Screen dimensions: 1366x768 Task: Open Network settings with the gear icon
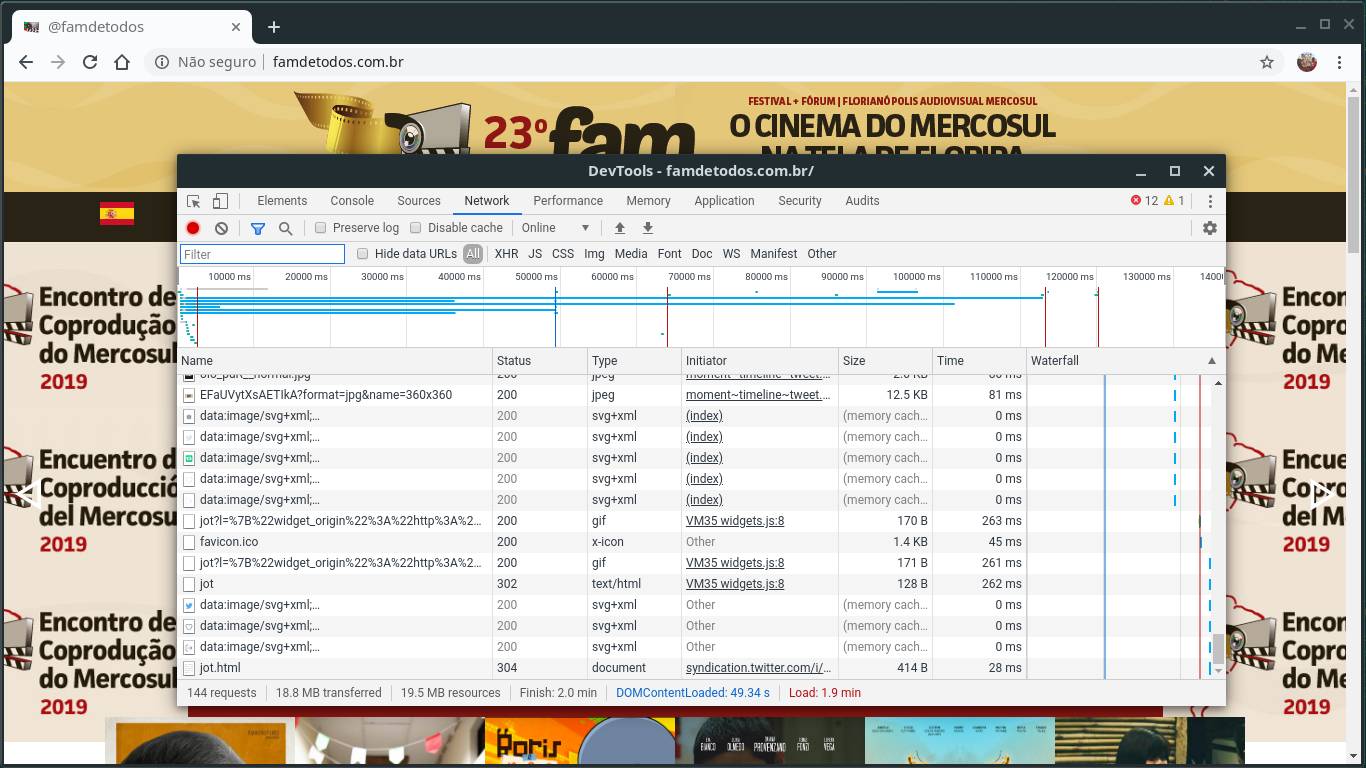pos(1210,228)
